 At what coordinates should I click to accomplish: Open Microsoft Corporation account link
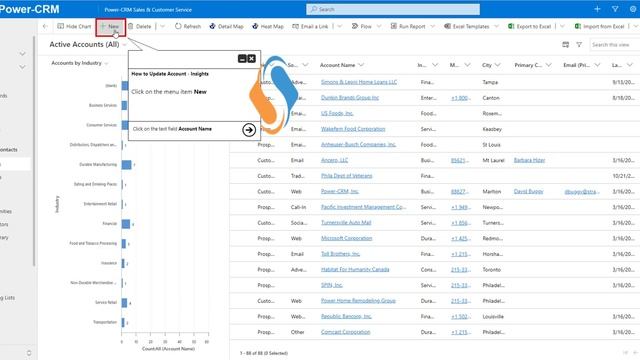[347, 238]
